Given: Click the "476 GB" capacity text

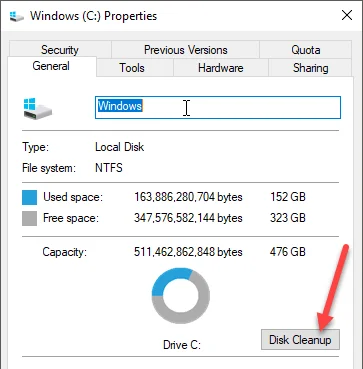Looking at the screenshot, I should [x=288, y=252].
